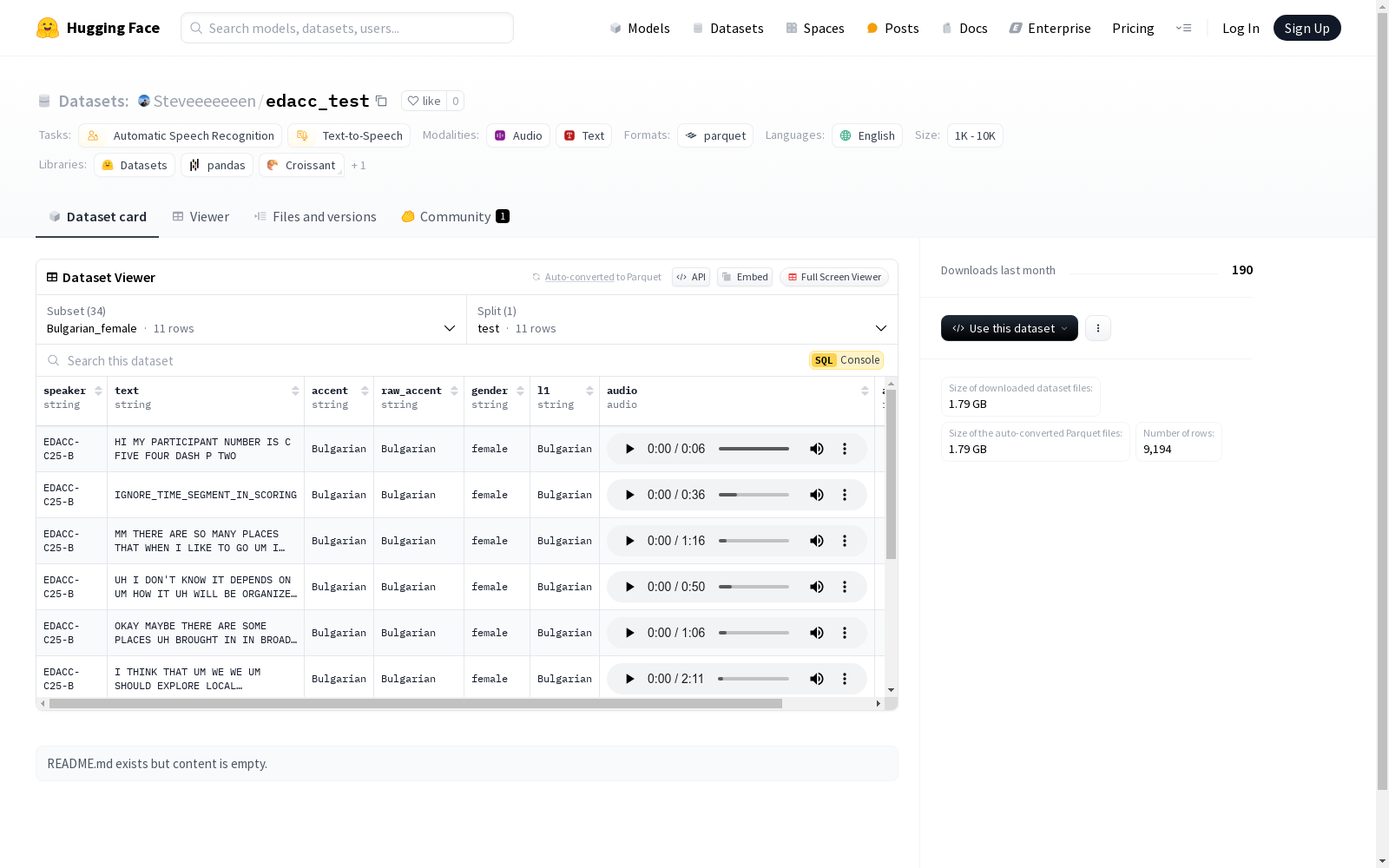Open more options for the 0:50 audio
Viewport: 1389px width, 868px height.
pyautogui.click(x=845, y=587)
